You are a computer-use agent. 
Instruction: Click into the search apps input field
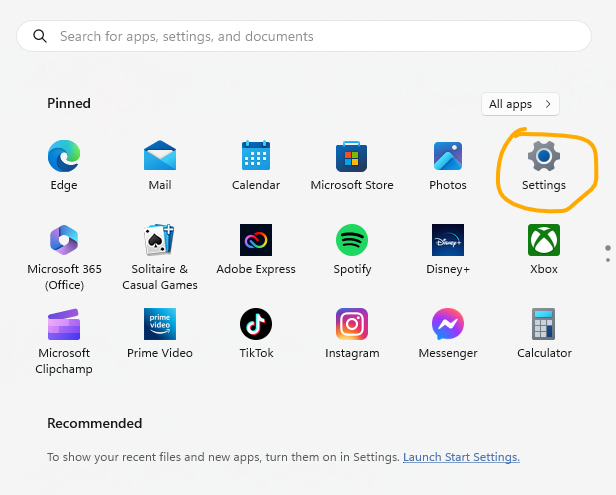[304, 36]
